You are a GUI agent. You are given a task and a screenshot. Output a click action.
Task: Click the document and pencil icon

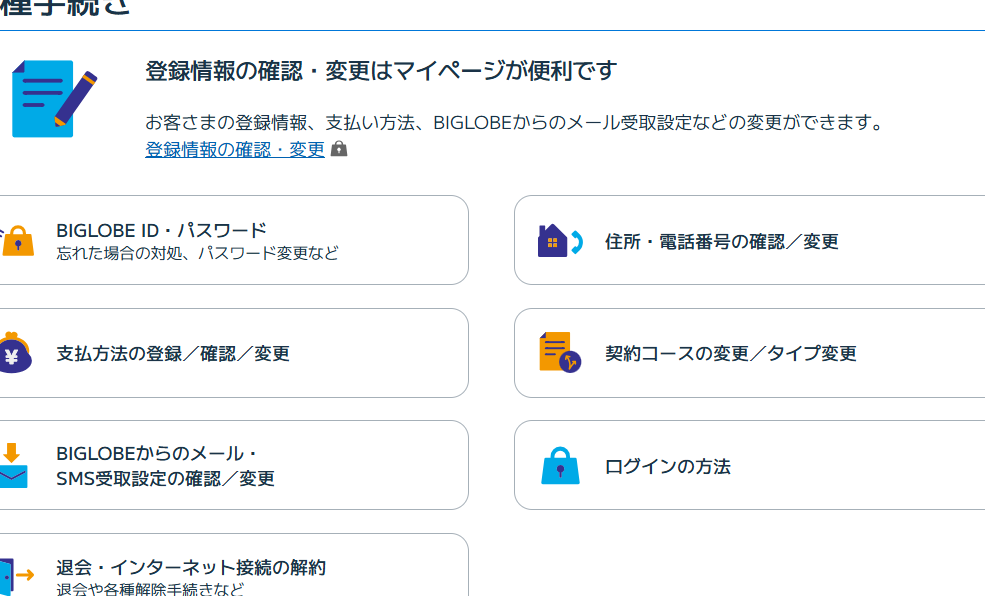tap(52, 99)
